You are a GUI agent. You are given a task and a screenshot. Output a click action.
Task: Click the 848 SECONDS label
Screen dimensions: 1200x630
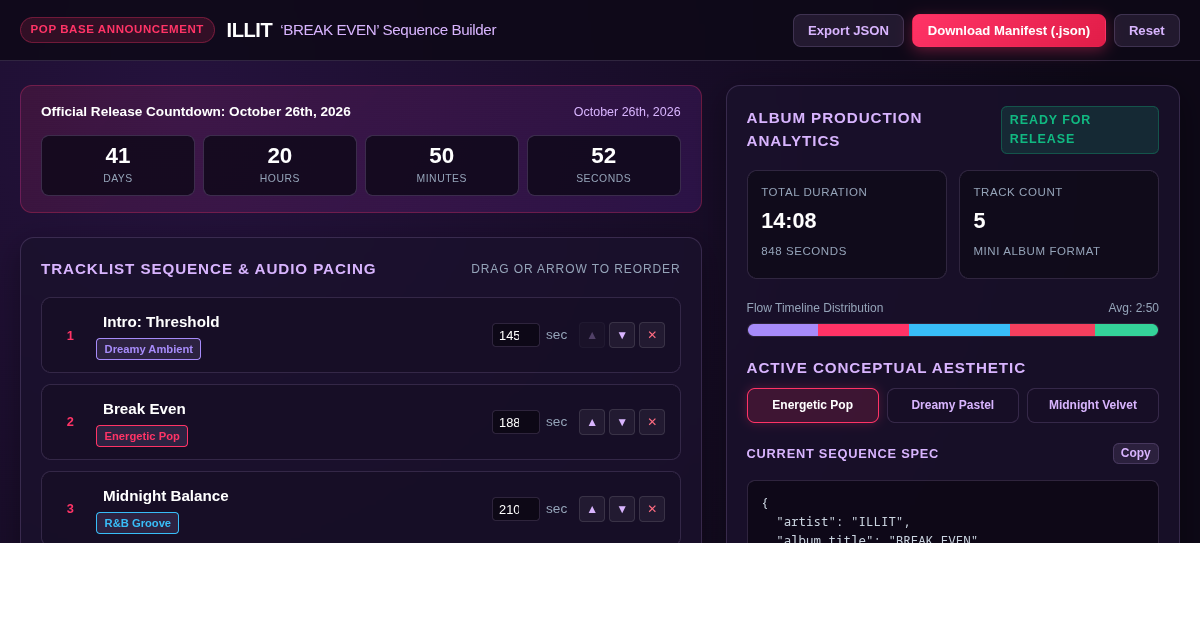pyautogui.click(x=804, y=251)
